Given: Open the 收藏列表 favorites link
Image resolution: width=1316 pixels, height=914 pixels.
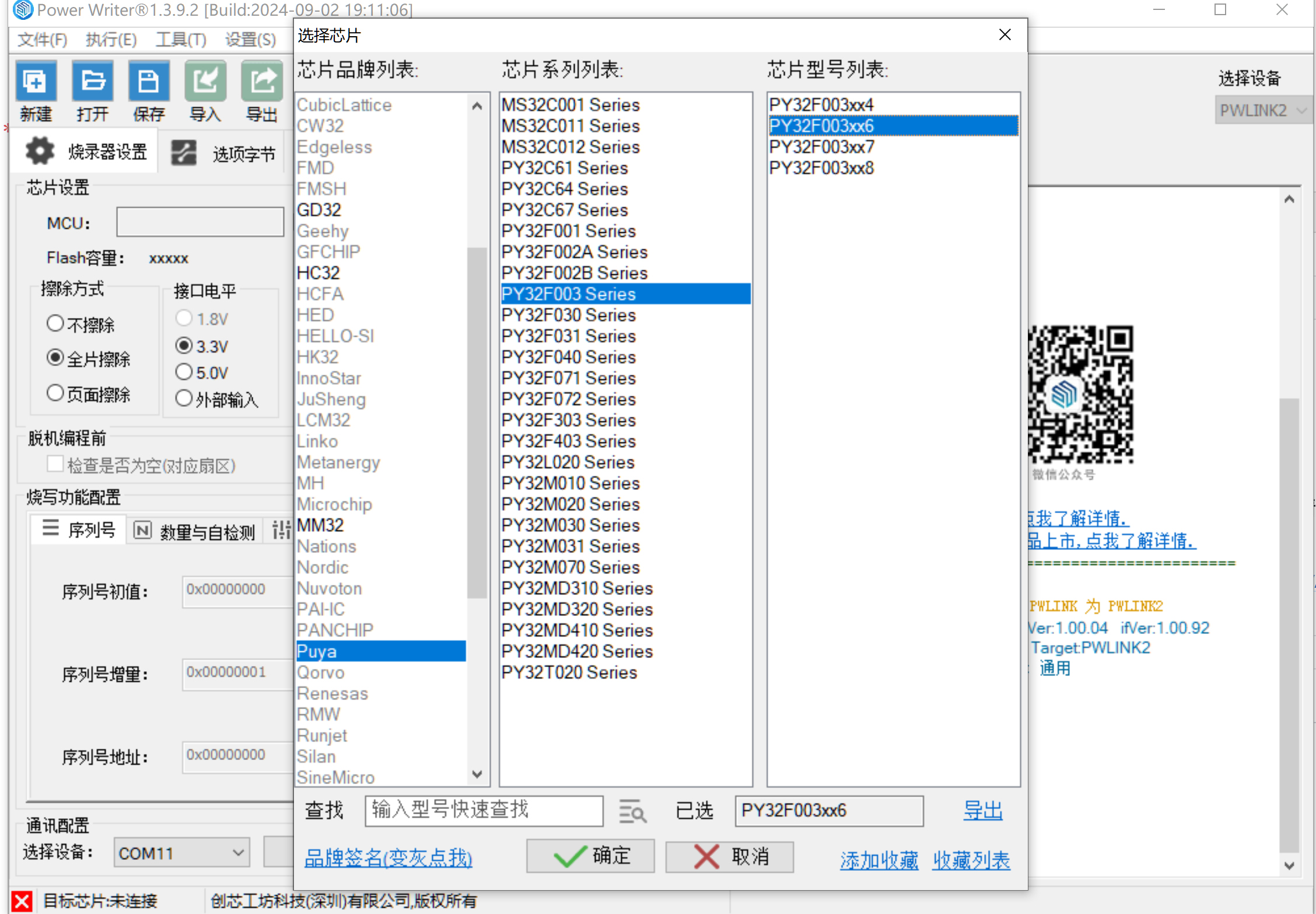Looking at the screenshot, I should tap(971, 860).
